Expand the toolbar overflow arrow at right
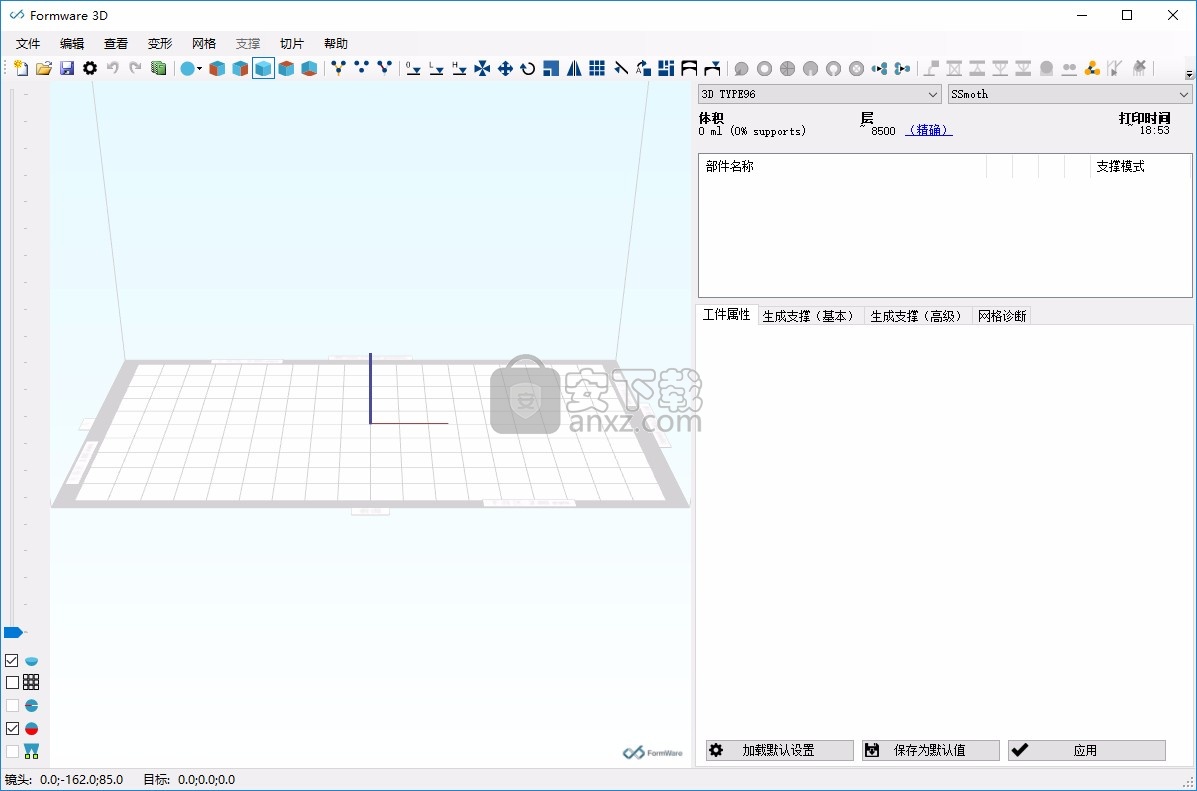Viewport: 1197px width, 791px height. pyautogui.click(x=1189, y=74)
